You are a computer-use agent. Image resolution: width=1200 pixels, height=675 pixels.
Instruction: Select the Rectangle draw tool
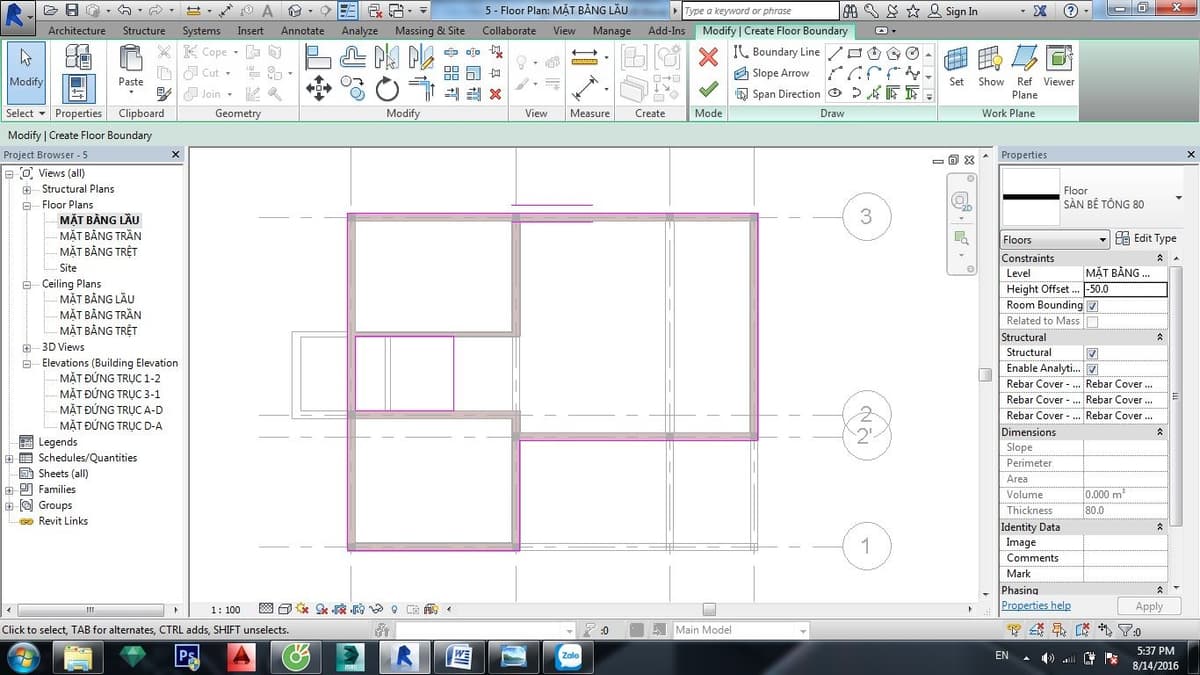855,53
